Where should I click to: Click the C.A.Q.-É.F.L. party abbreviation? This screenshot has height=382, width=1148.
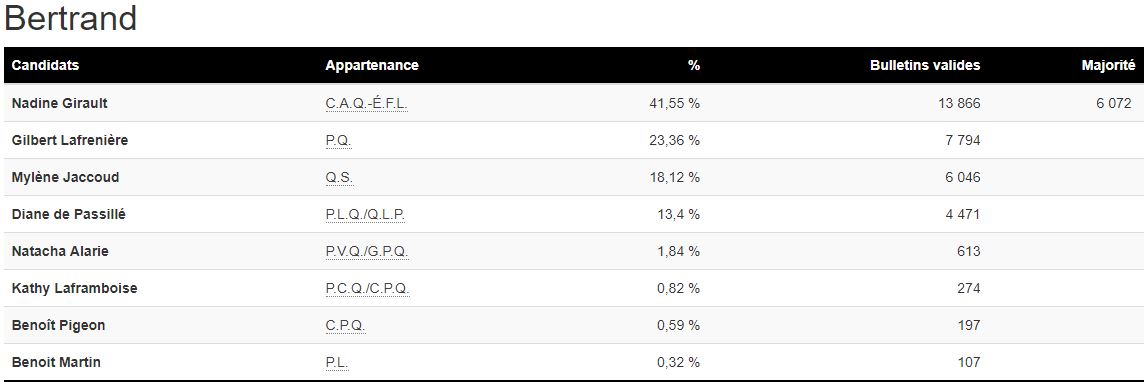click(x=366, y=103)
